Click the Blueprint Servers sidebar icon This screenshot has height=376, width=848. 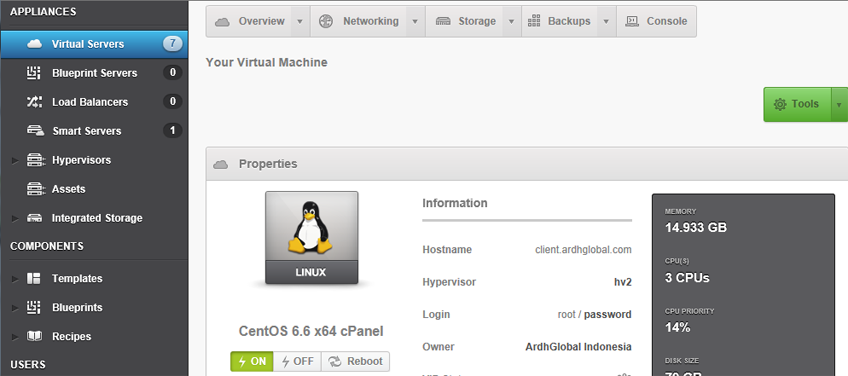click(34, 73)
